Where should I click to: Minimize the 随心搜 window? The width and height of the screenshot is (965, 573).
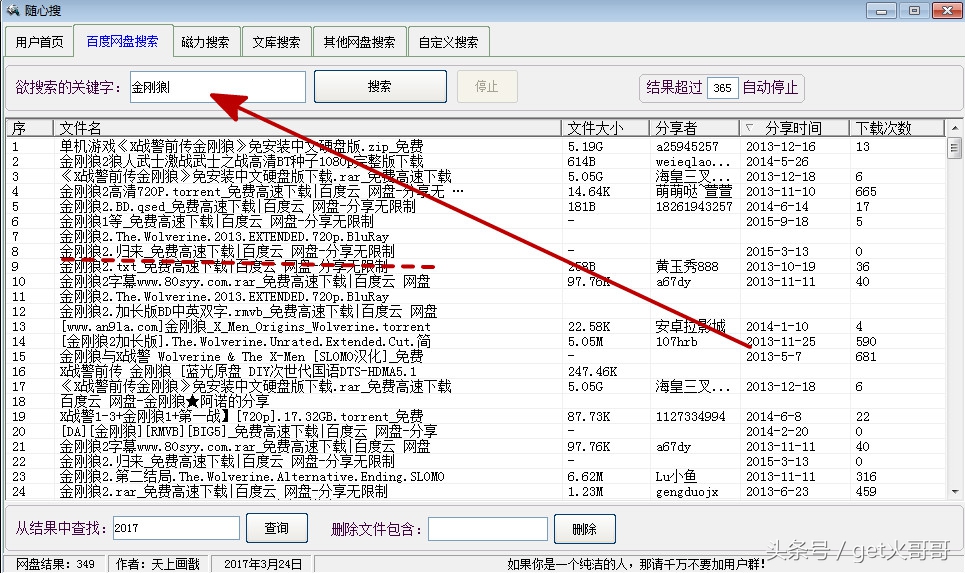tap(881, 10)
